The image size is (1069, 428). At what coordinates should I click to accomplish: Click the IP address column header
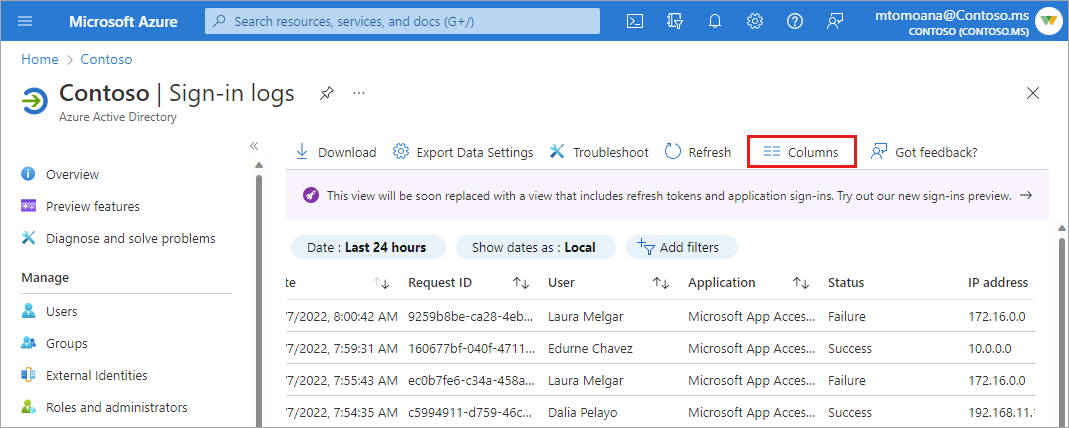click(x=998, y=283)
